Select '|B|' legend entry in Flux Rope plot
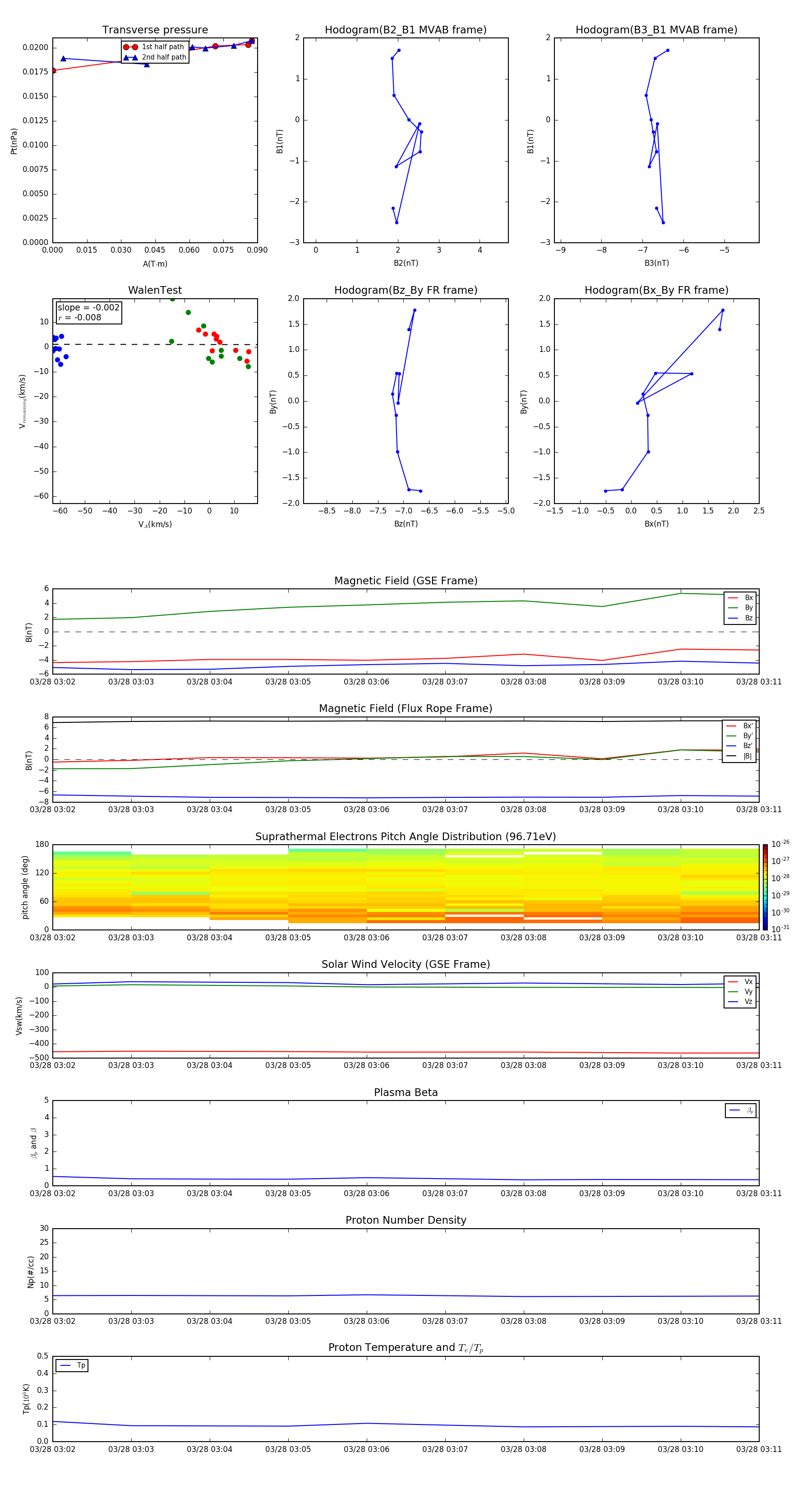This screenshot has height=1489, width=812. (x=739, y=756)
